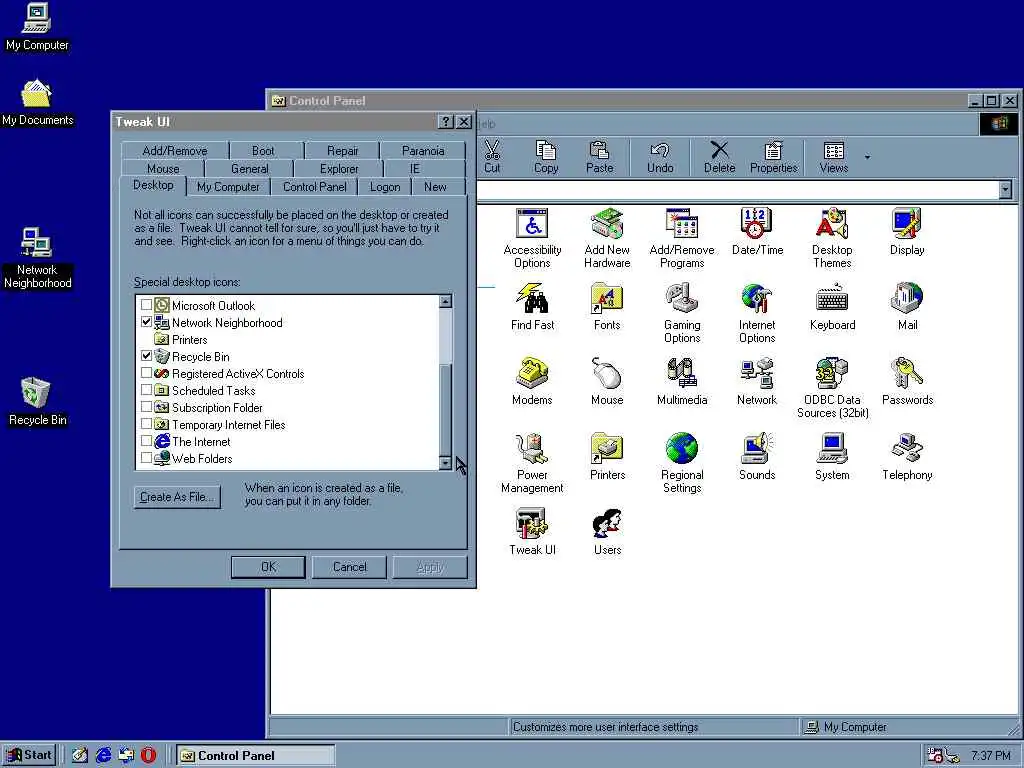The height and width of the screenshot is (768, 1024).
Task: Open Printers icon in Control Panel
Action: tap(607, 457)
